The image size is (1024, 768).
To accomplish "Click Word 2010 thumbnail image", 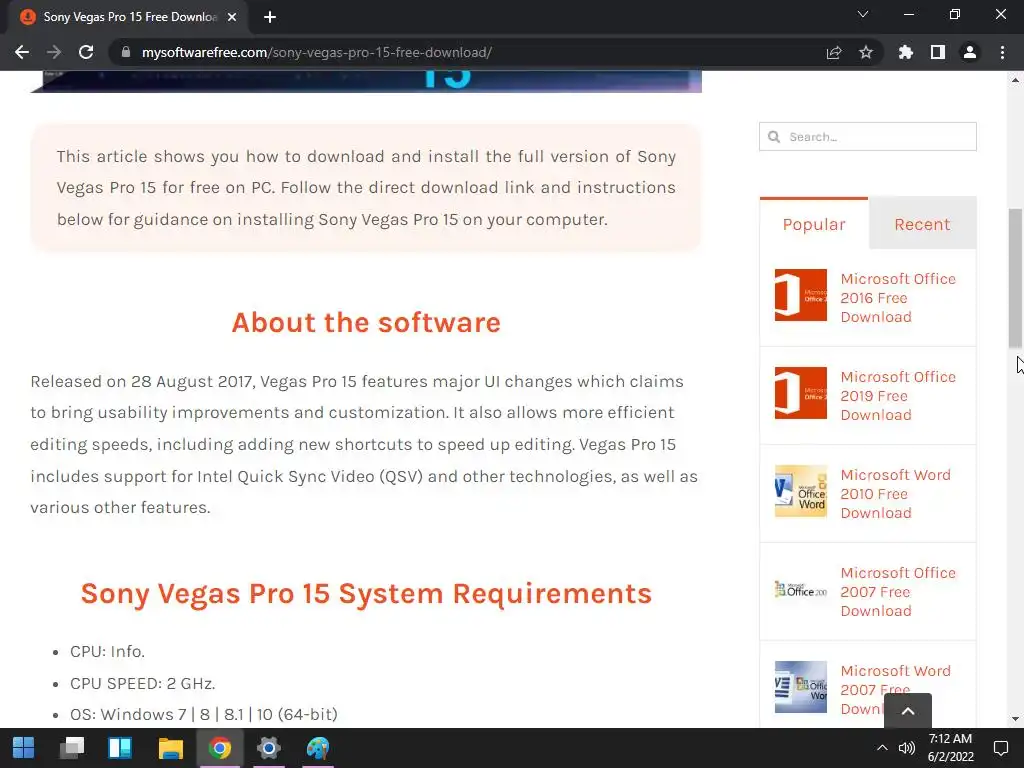I will click(801, 491).
